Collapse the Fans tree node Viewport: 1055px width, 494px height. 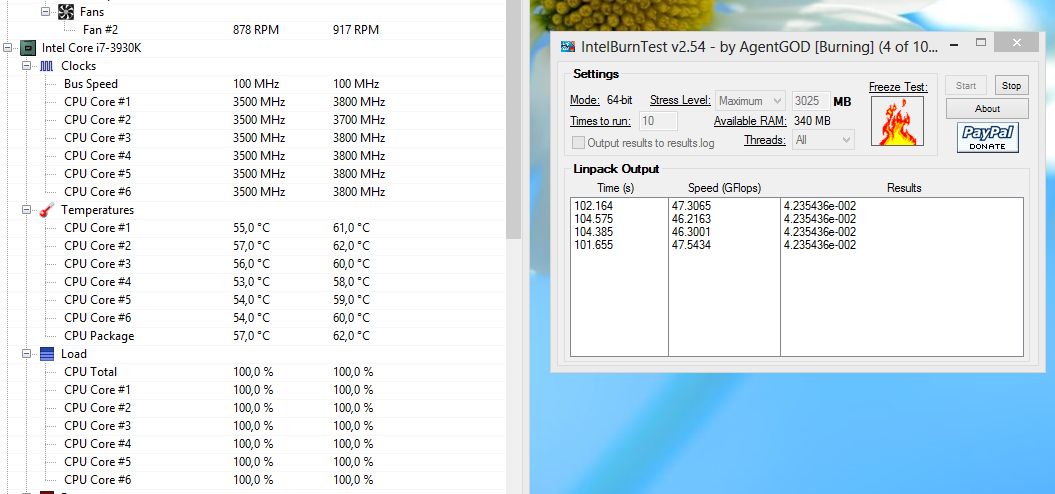(46, 11)
